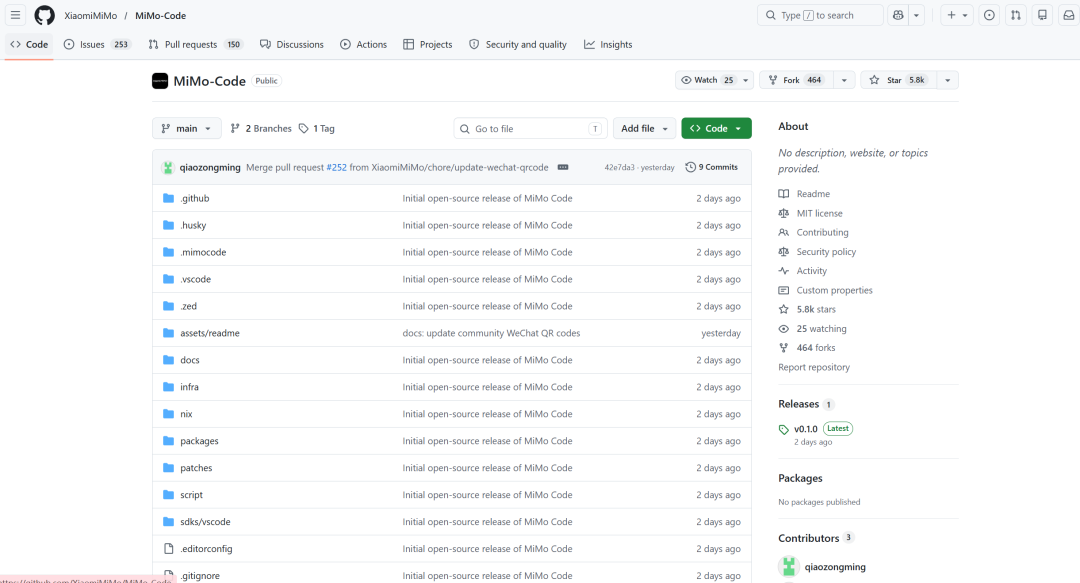
Task: Open the MIT license link
Action: click(819, 214)
